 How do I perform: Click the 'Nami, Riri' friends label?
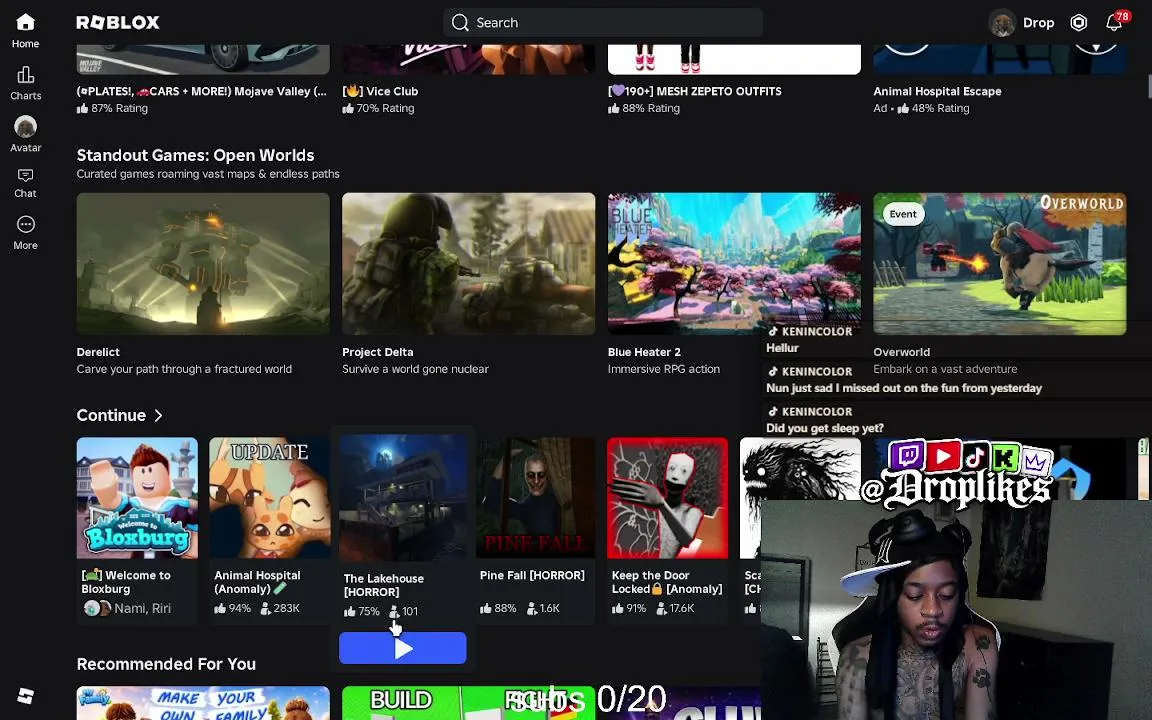[x=143, y=608]
